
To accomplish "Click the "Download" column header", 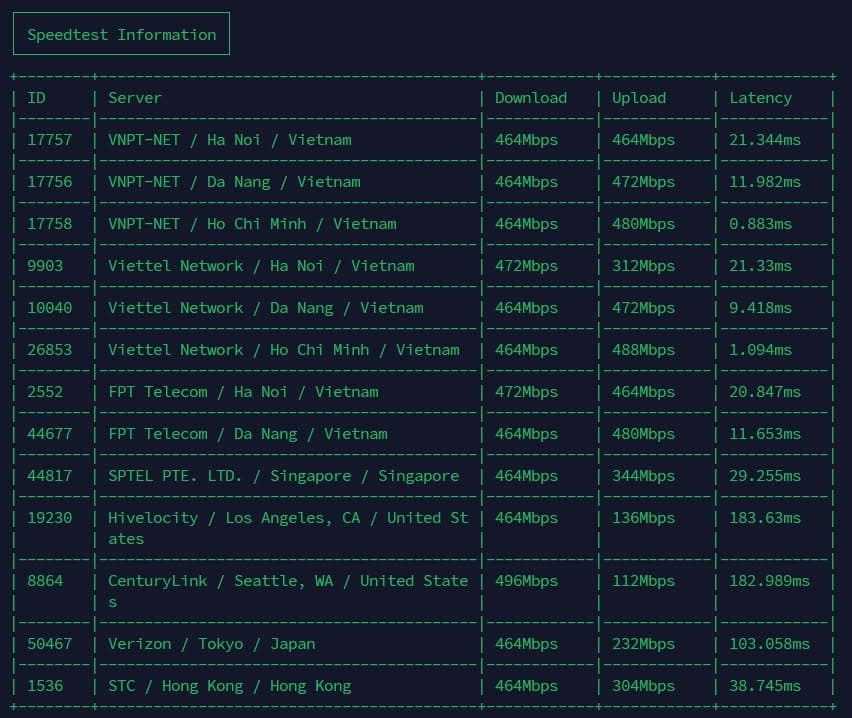I will [x=531, y=98].
